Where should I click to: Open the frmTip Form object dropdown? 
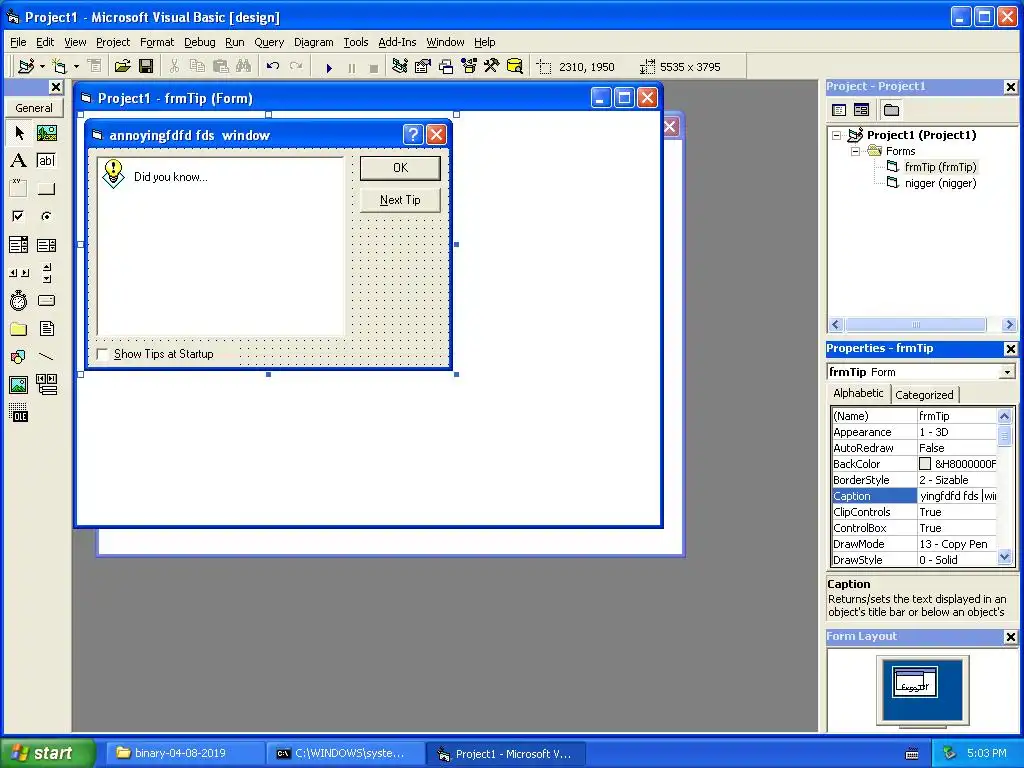pyautogui.click(x=1007, y=372)
